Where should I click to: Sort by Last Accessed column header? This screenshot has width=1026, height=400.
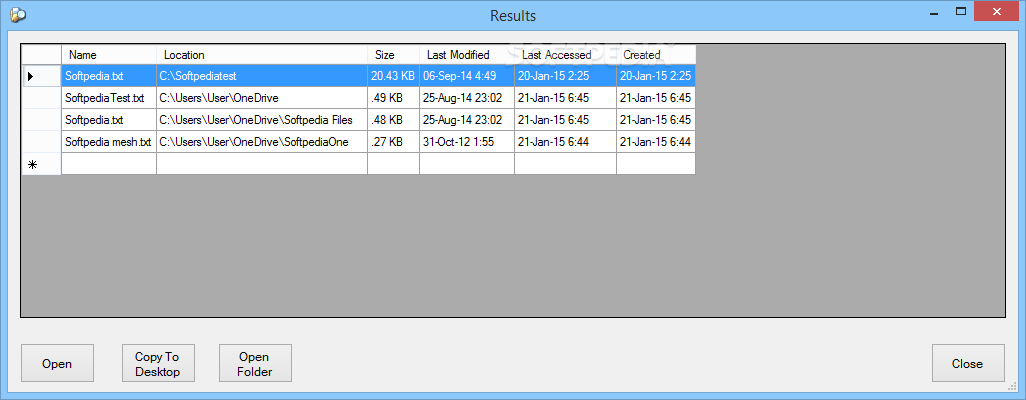(x=565, y=55)
